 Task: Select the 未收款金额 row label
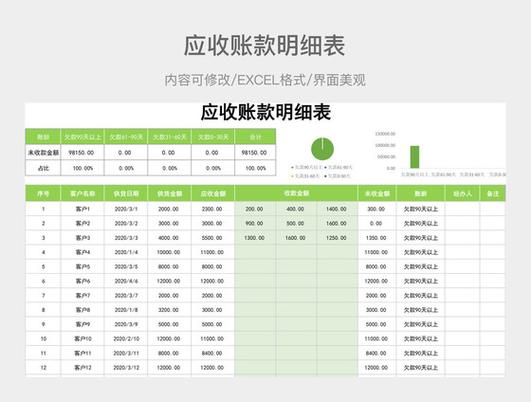tap(43, 153)
